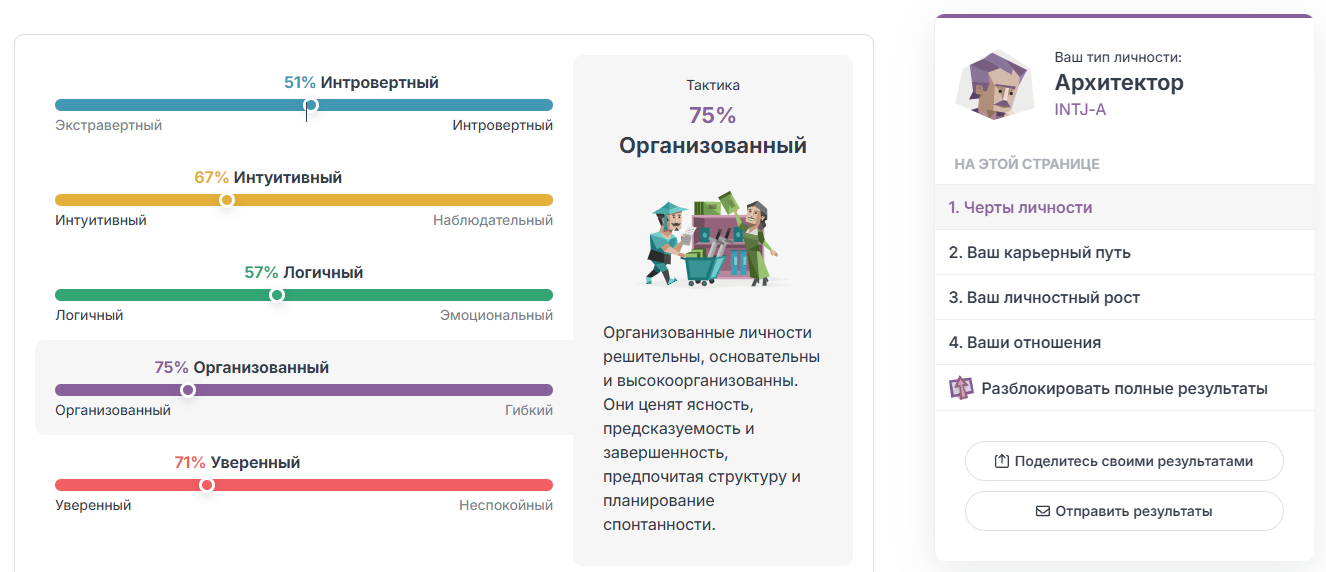Viewport: 1326px width, 572px height.
Task: Click the Неспокойный label under red bar
Action: click(506, 505)
